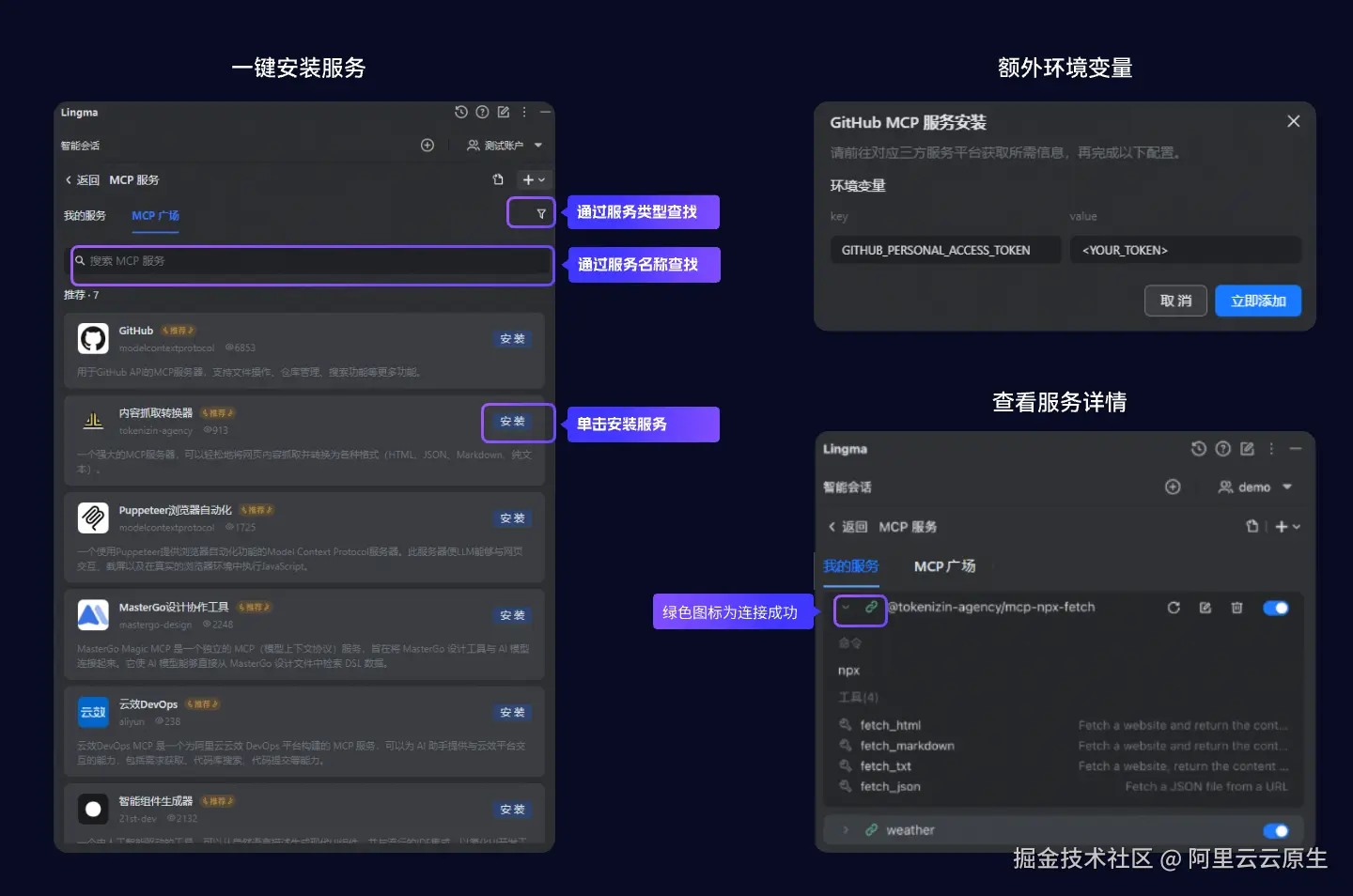Select the fetch_json tool
The width and height of the screenshot is (1353, 896).
coord(890,787)
